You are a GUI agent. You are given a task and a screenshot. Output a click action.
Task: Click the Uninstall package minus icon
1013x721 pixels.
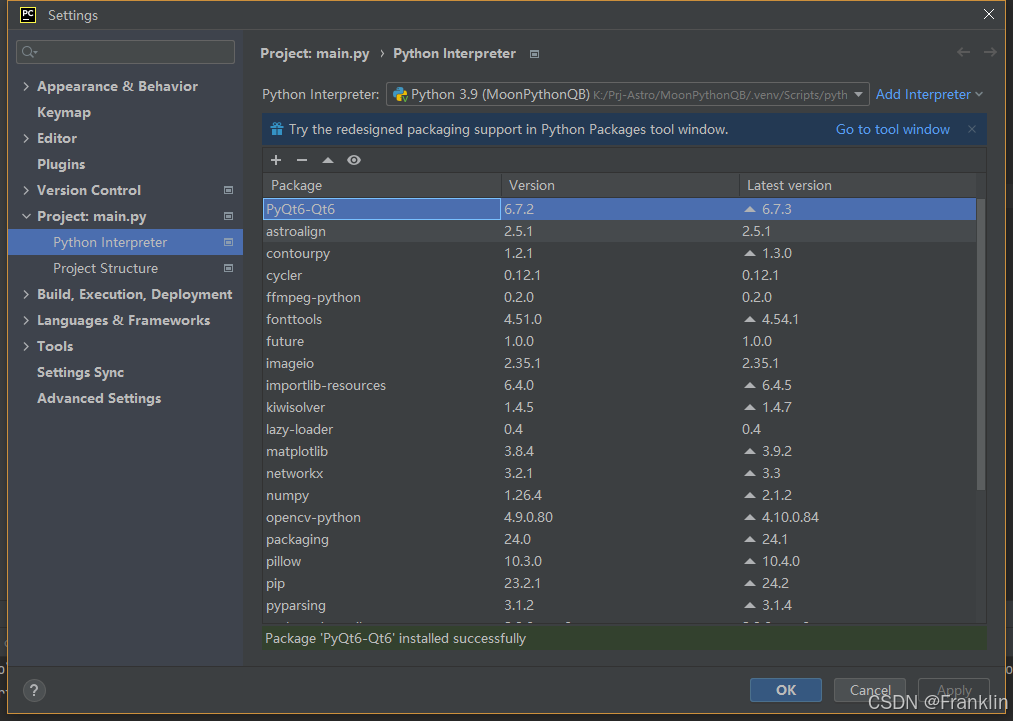pos(302,160)
